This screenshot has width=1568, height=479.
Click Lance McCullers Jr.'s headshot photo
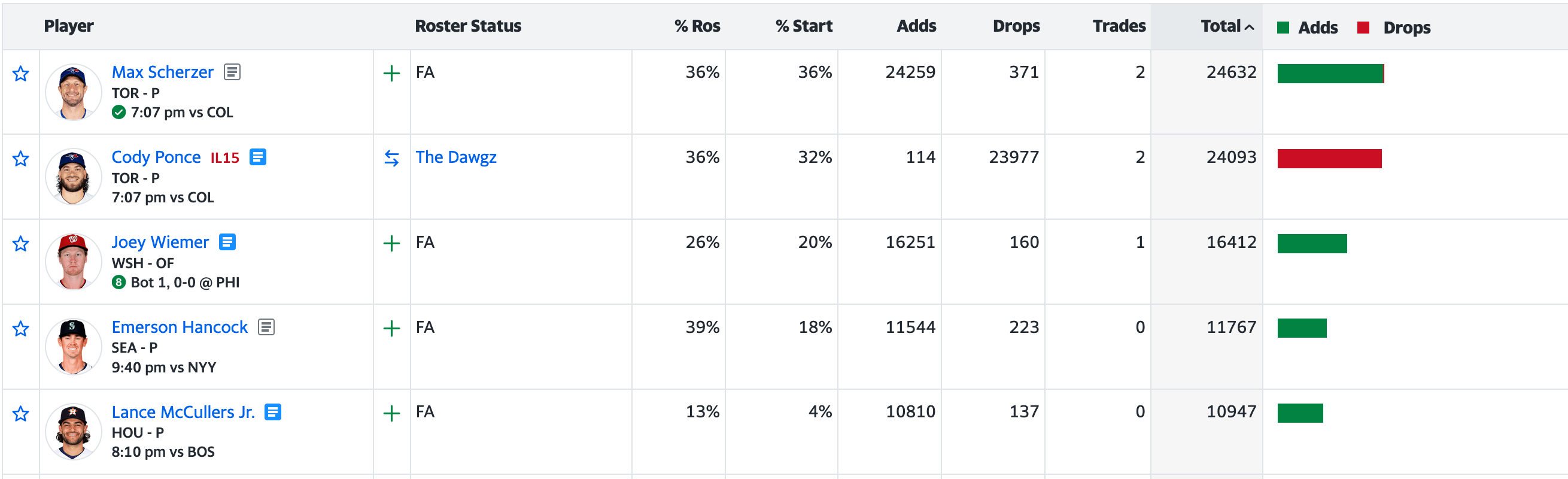(x=73, y=432)
